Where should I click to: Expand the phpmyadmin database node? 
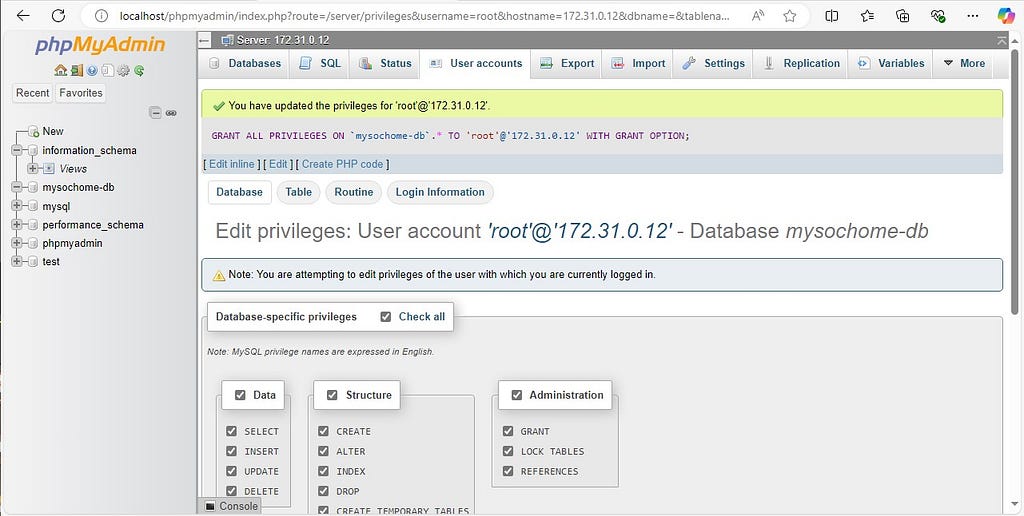tap(17, 243)
